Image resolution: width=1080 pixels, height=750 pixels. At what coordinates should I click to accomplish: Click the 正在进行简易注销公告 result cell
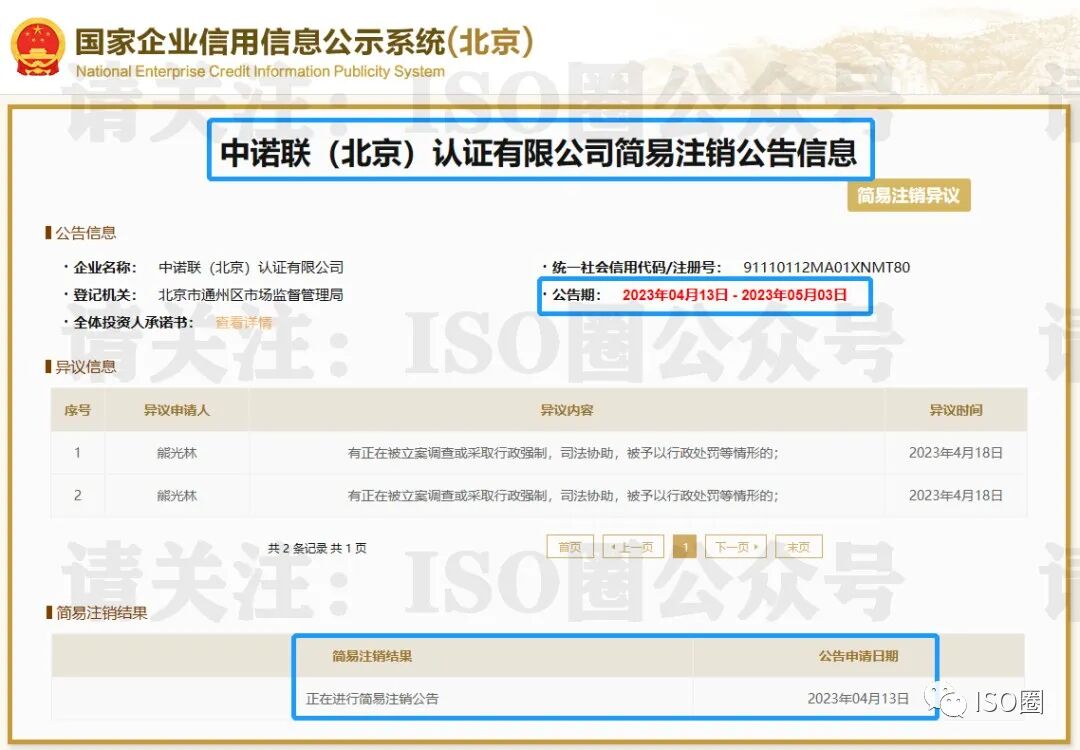click(x=370, y=697)
